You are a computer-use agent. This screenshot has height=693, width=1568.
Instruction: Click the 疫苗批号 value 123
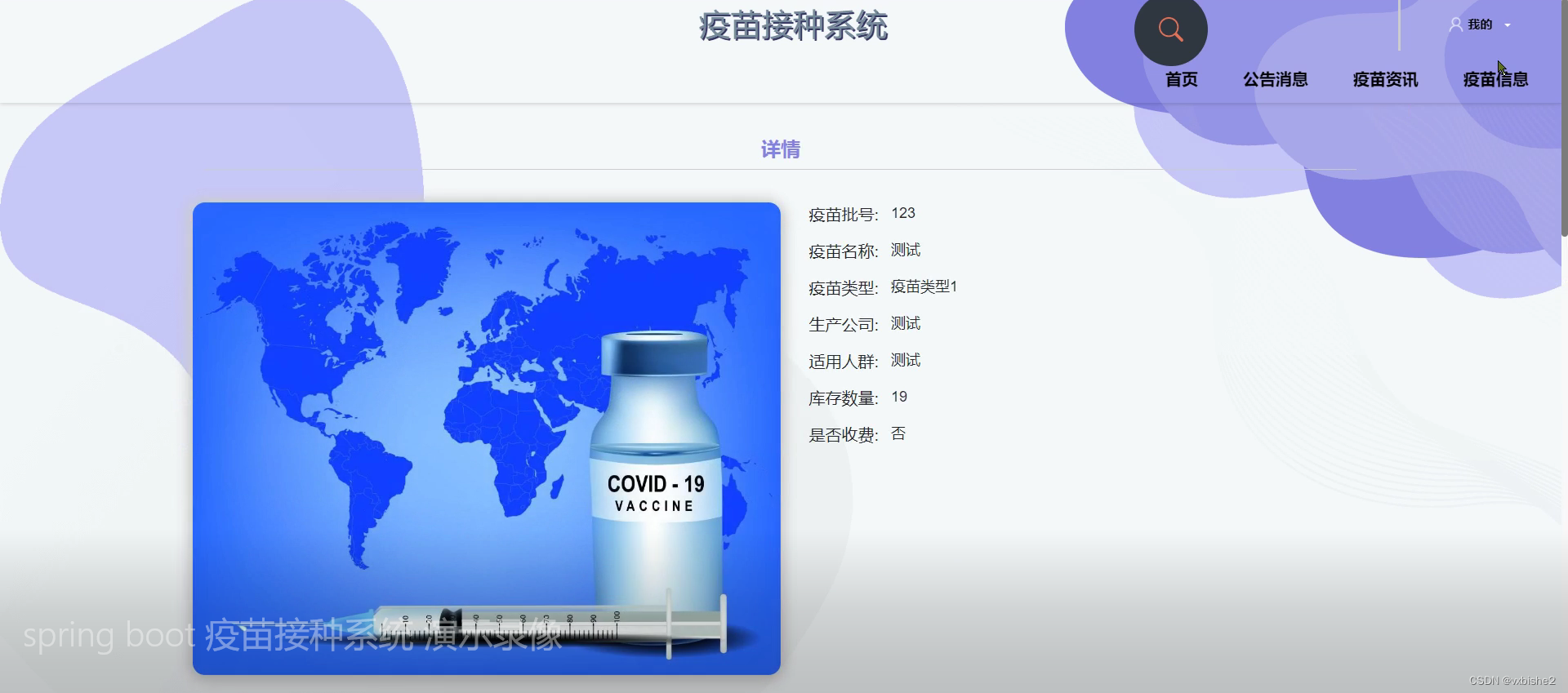903,213
